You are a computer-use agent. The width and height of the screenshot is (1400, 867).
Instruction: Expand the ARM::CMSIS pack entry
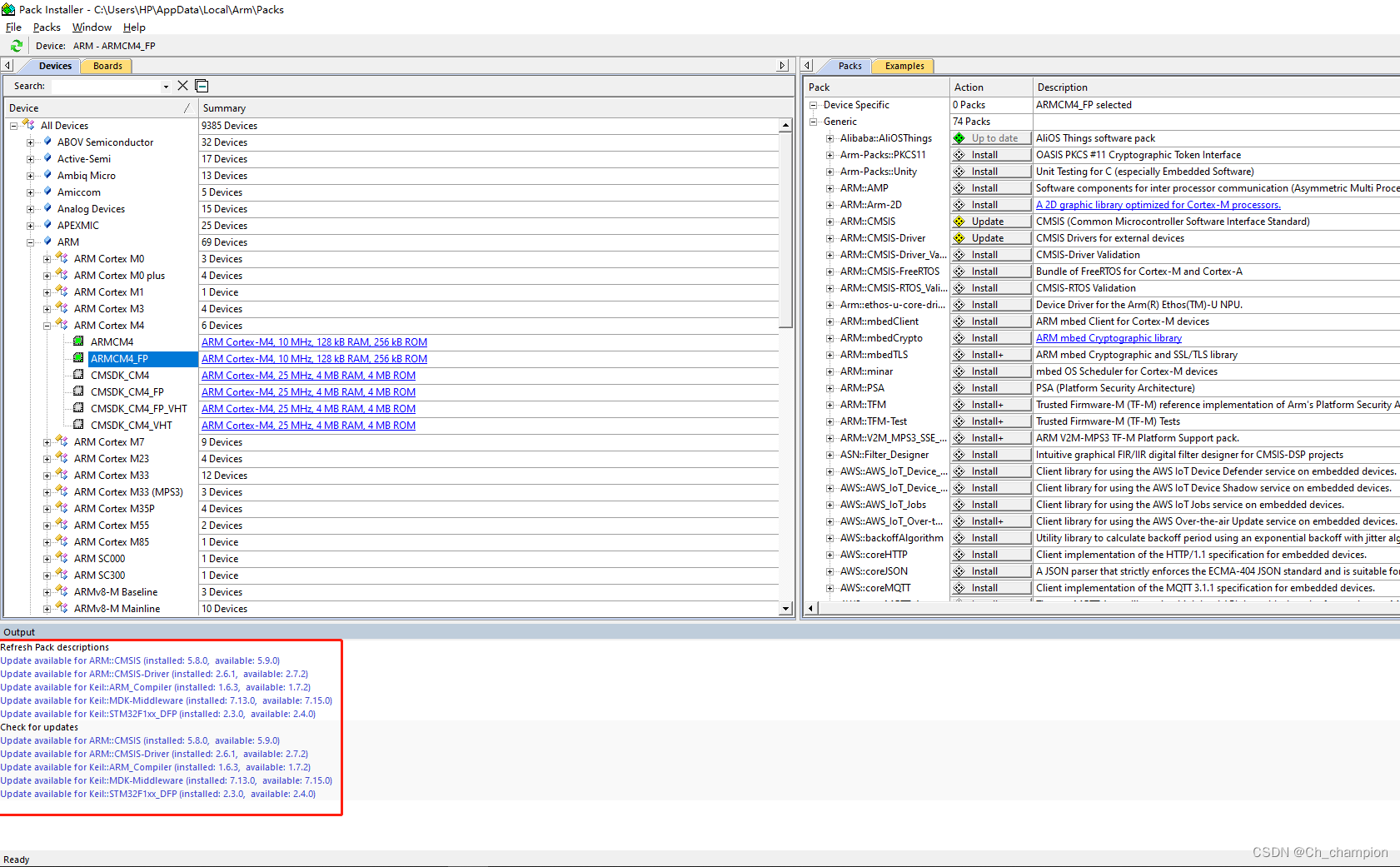pyautogui.click(x=830, y=222)
